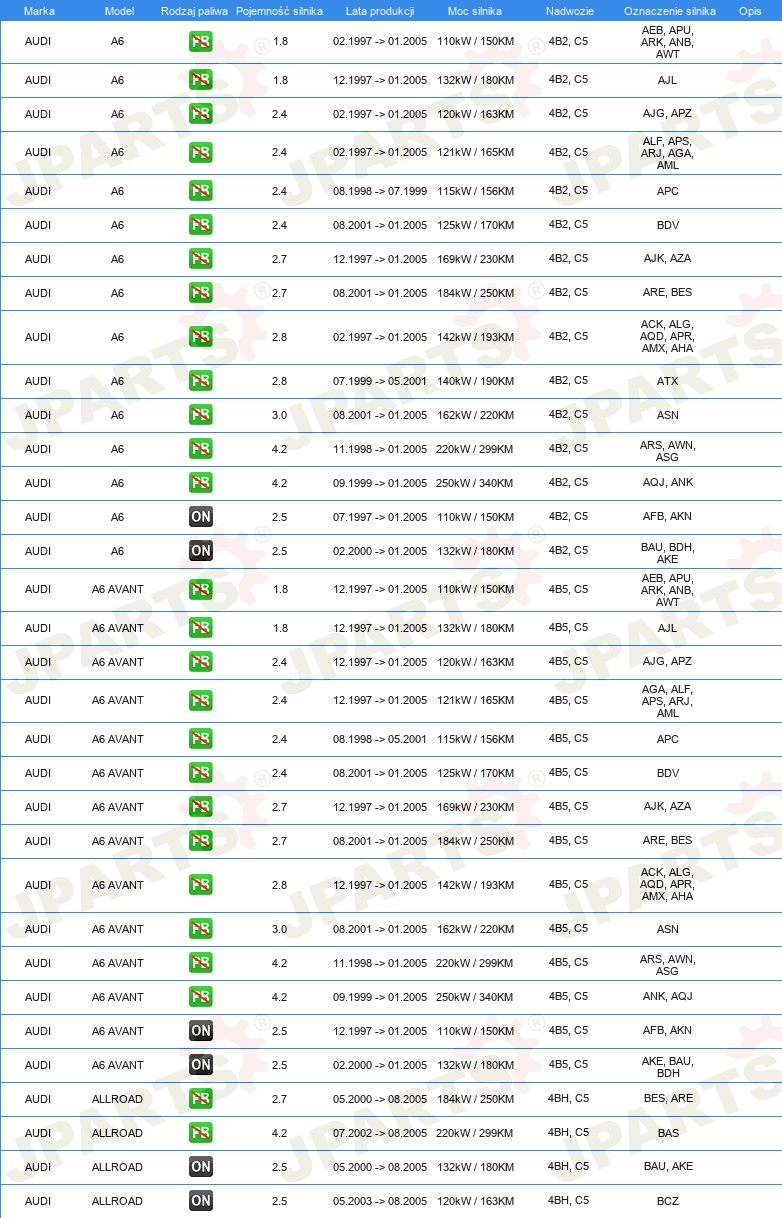782x1218 pixels.
Task: Click petrol icon in A6 AVANT AJK, AZA row
Action: (201, 807)
